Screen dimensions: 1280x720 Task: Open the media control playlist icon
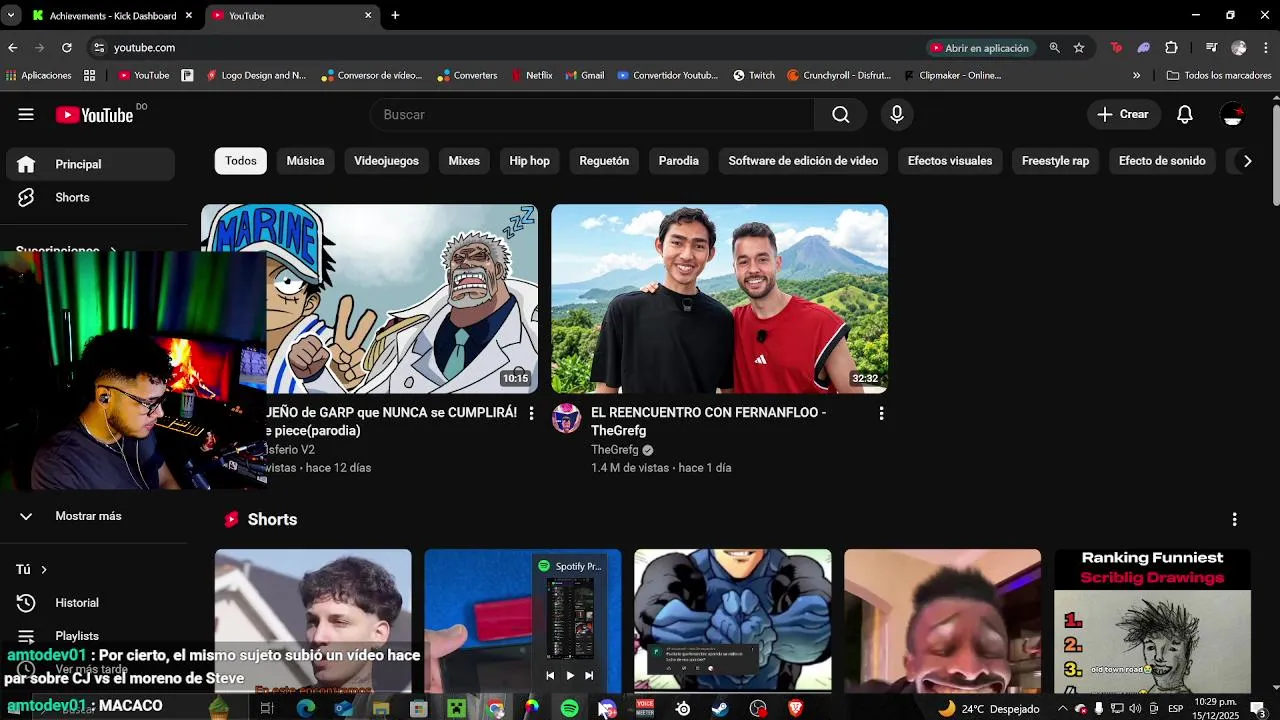1211,47
